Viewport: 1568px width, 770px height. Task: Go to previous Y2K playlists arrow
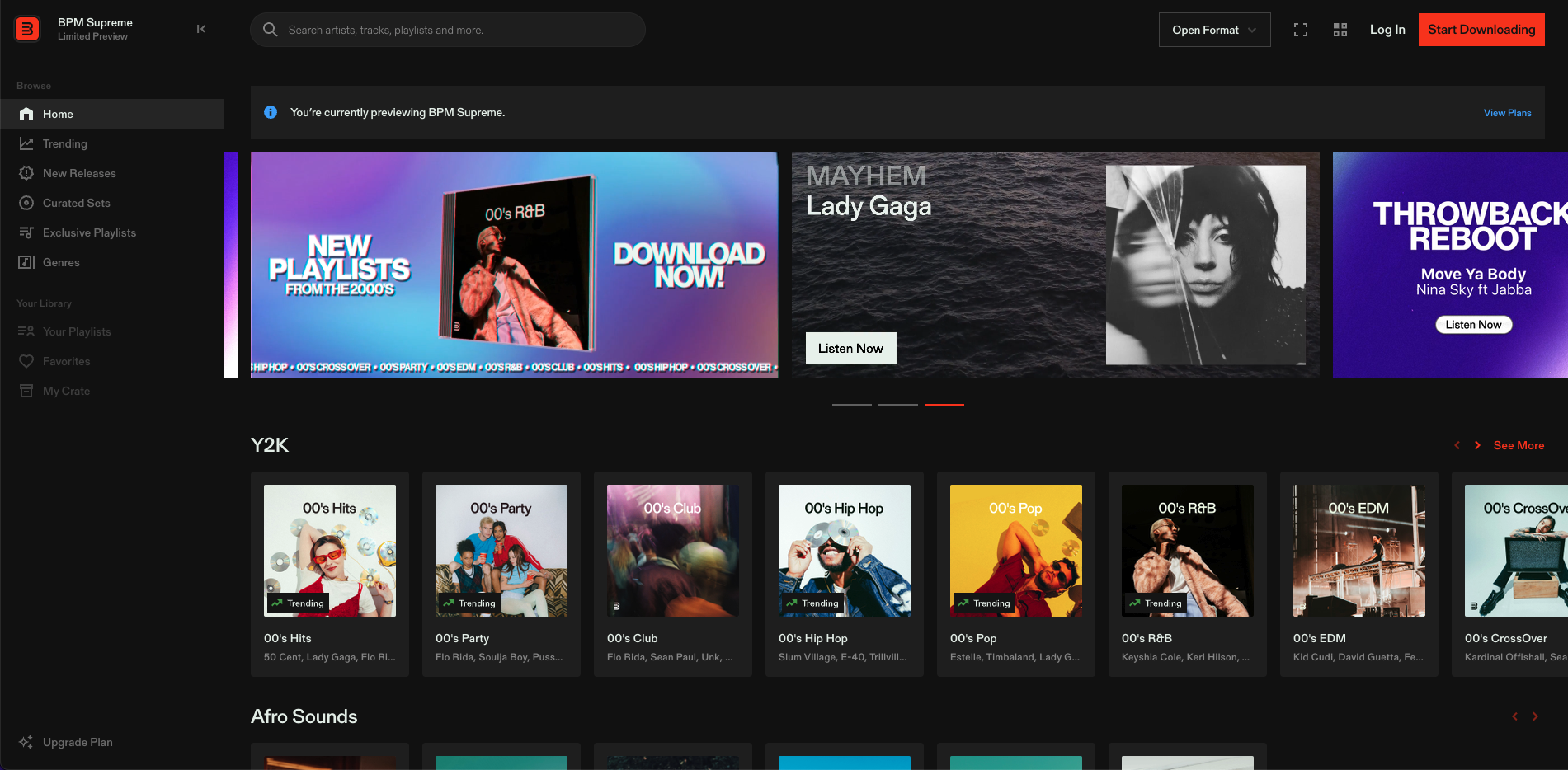click(x=1457, y=445)
